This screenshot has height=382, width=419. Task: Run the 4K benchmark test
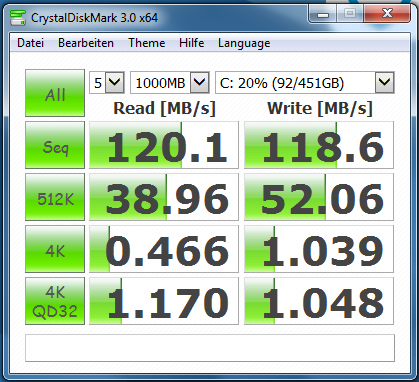[55, 249]
